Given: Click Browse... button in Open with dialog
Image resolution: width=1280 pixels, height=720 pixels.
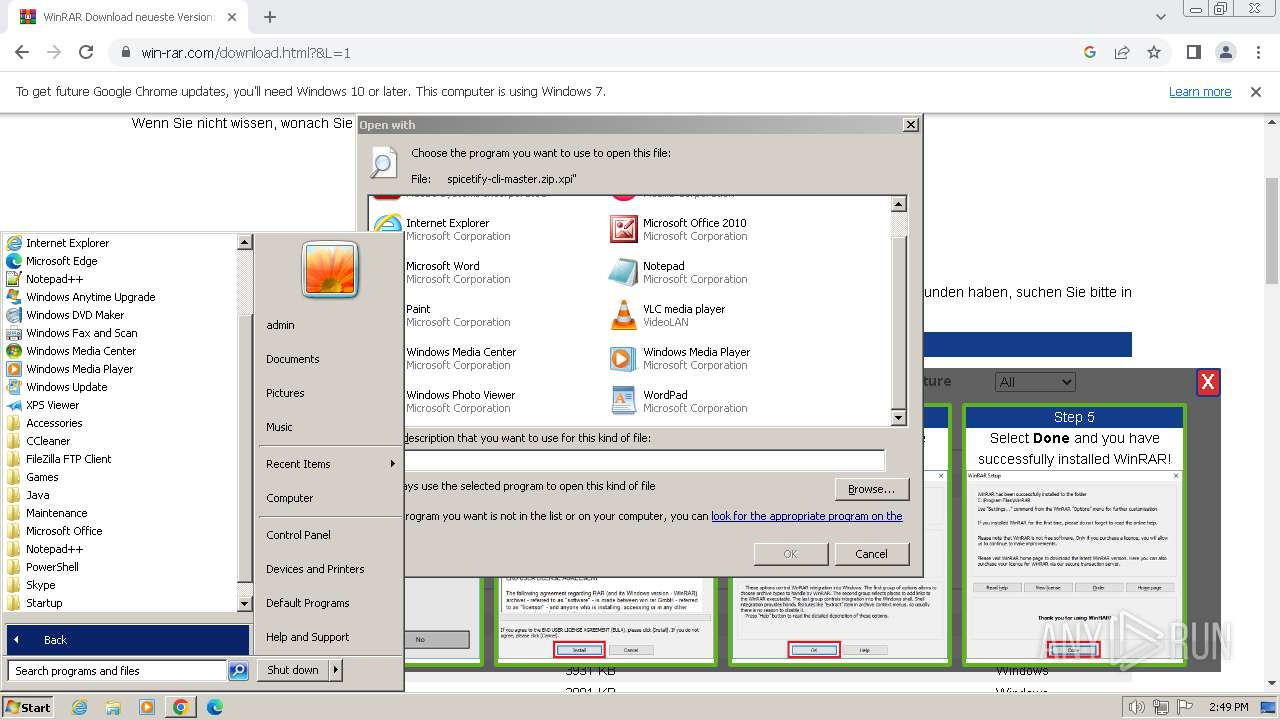Looking at the screenshot, I should coord(871,489).
